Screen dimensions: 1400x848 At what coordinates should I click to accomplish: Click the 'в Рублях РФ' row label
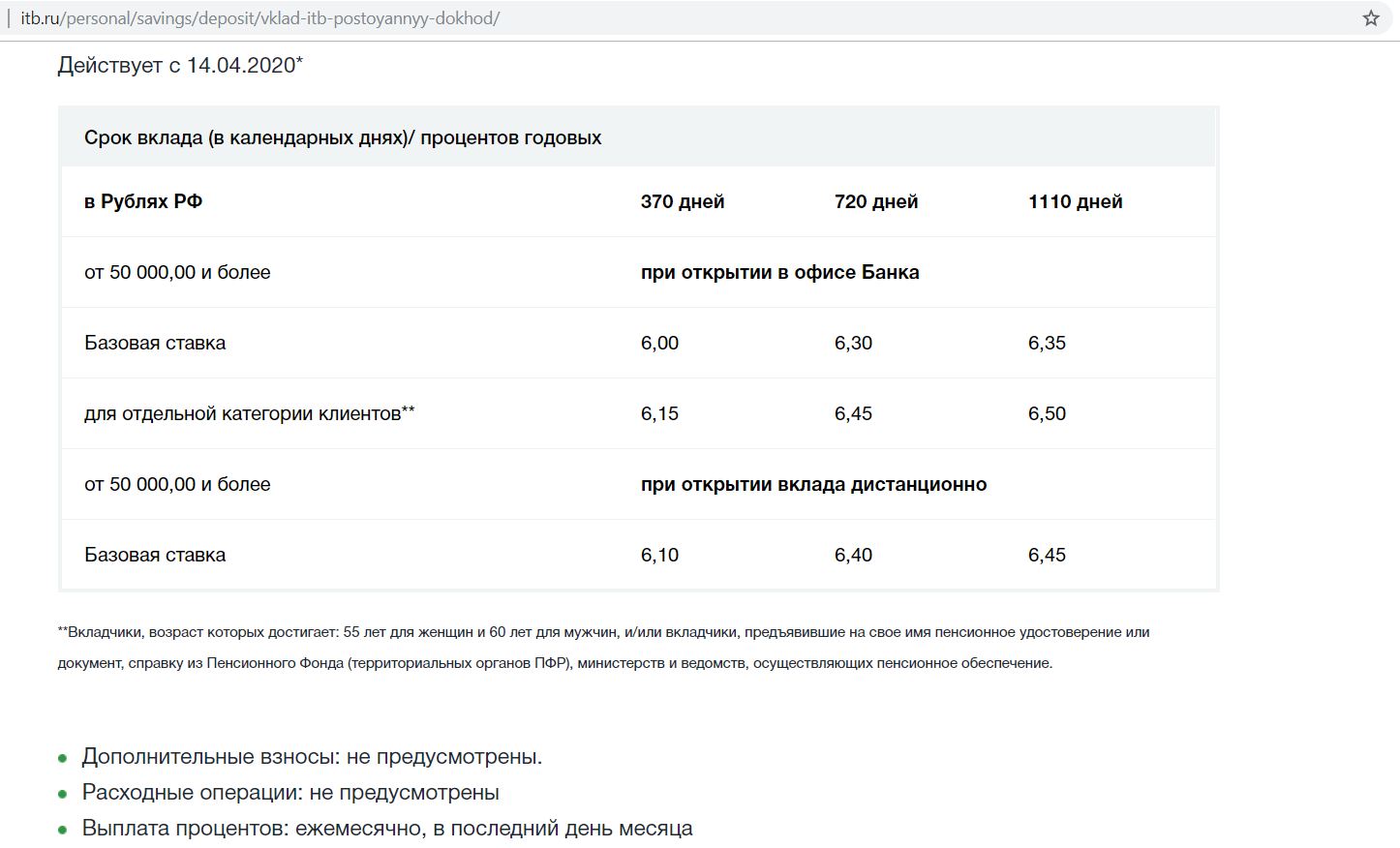tap(143, 201)
